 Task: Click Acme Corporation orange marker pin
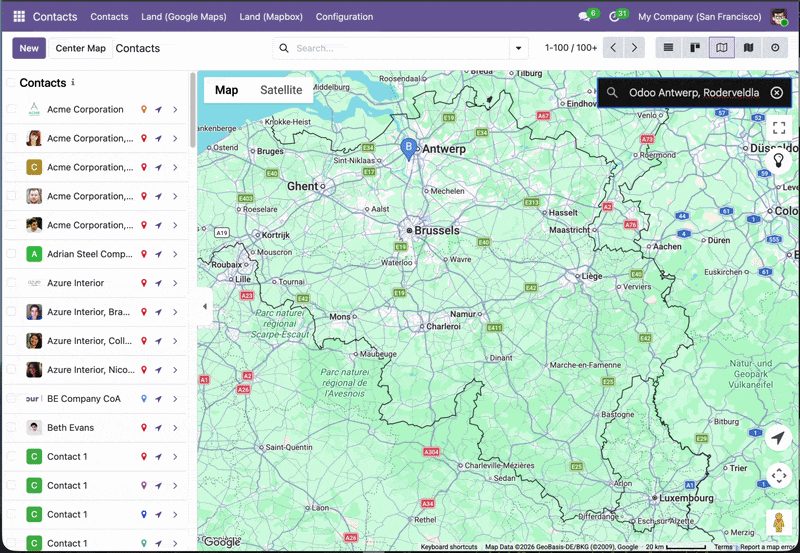coord(144,109)
